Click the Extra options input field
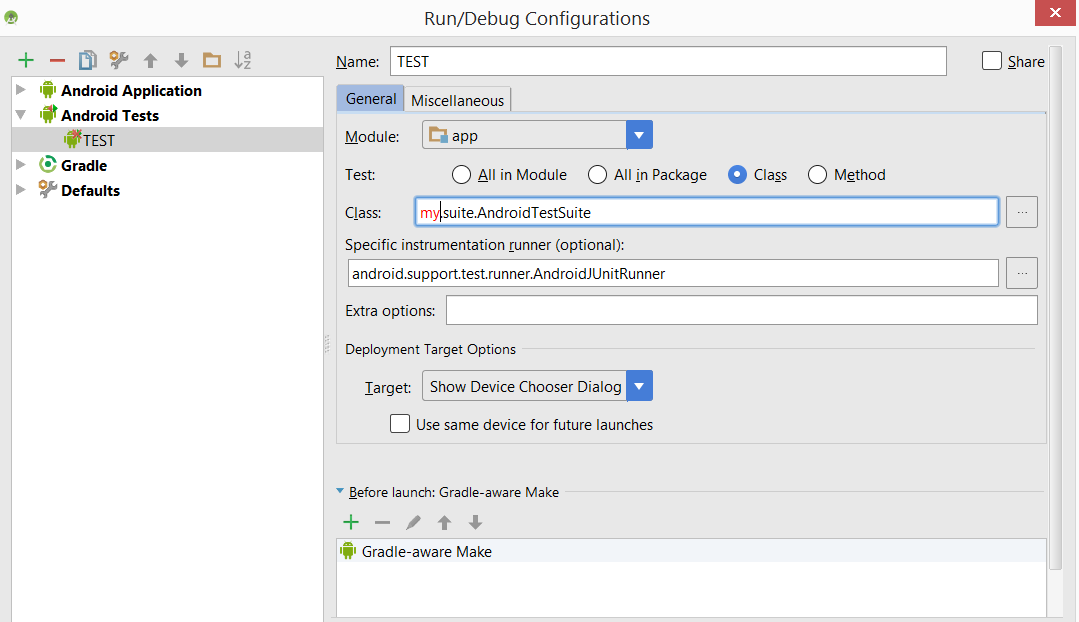The image size is (1079, 622). (x=742, y=310)
